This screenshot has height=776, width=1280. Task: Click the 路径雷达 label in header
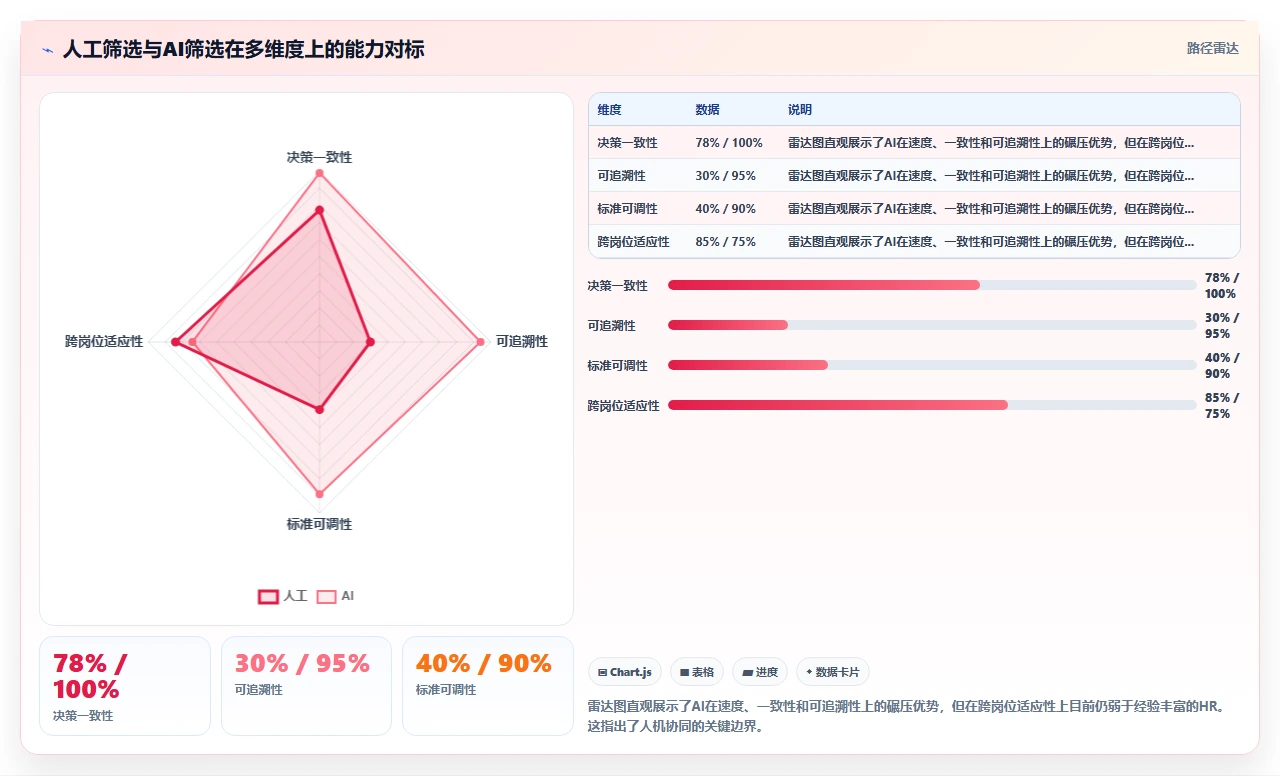1213,48
